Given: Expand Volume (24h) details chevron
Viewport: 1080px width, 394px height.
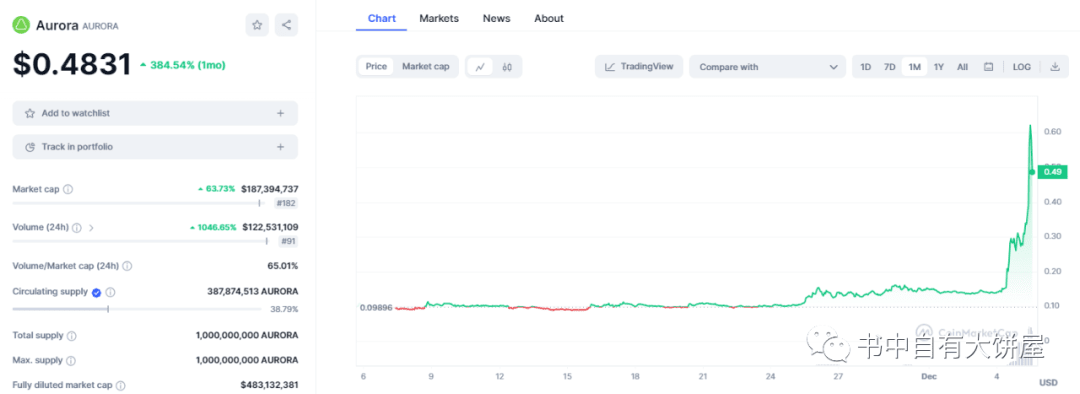Looking at the screenshot, I should [x=91, y=227].
